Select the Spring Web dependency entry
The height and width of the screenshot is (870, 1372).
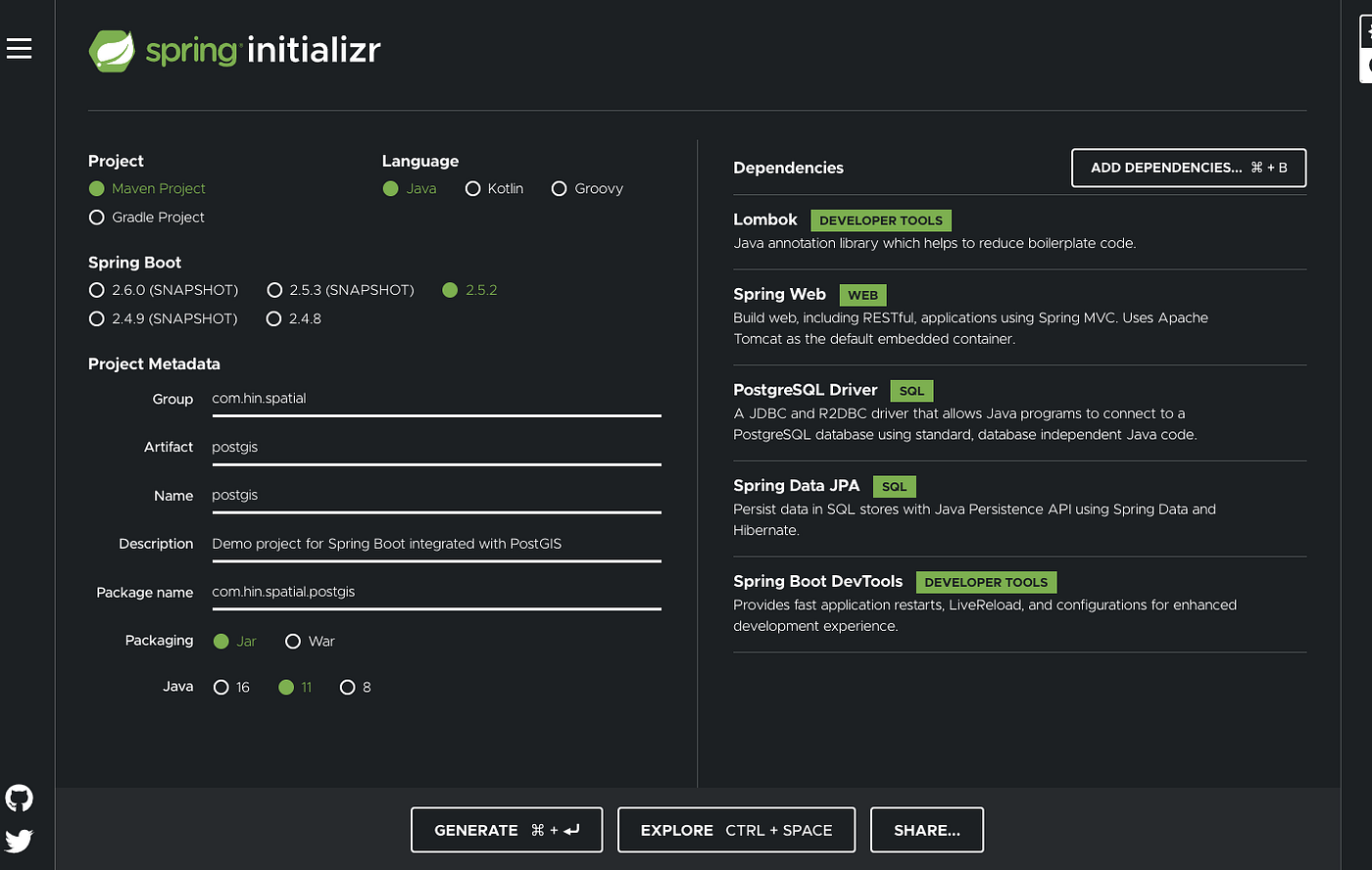1019,316
